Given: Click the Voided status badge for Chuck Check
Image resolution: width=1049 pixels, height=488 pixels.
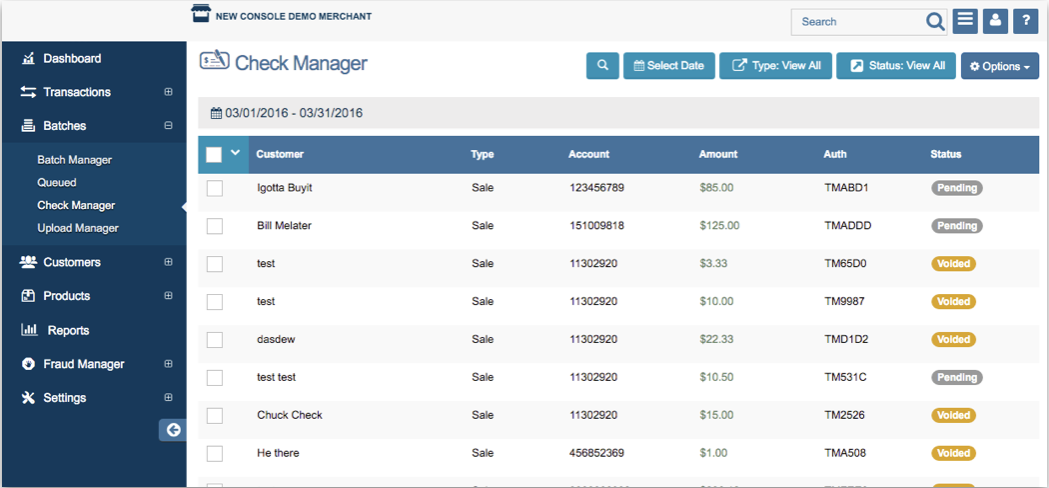Looking at the screenshot, I should coord(953,415).
